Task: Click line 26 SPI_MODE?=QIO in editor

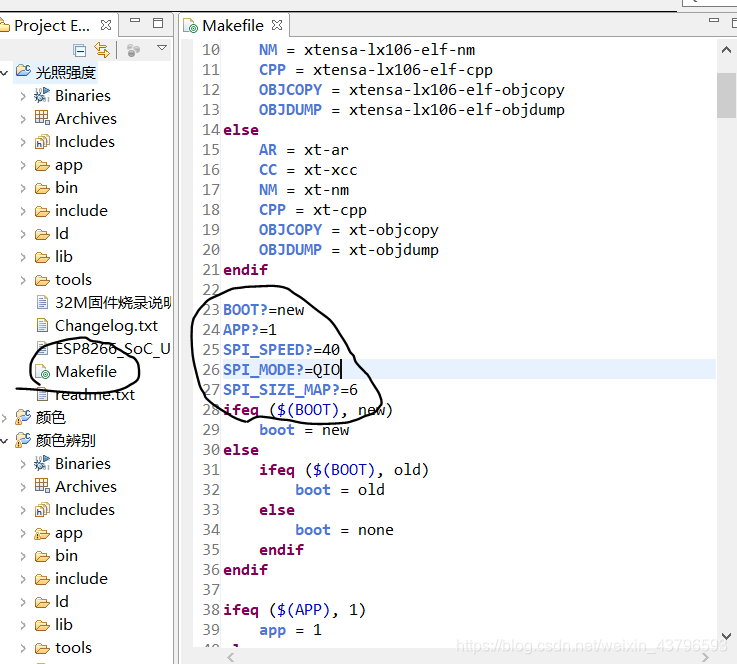Action: (x=281, y=370)
